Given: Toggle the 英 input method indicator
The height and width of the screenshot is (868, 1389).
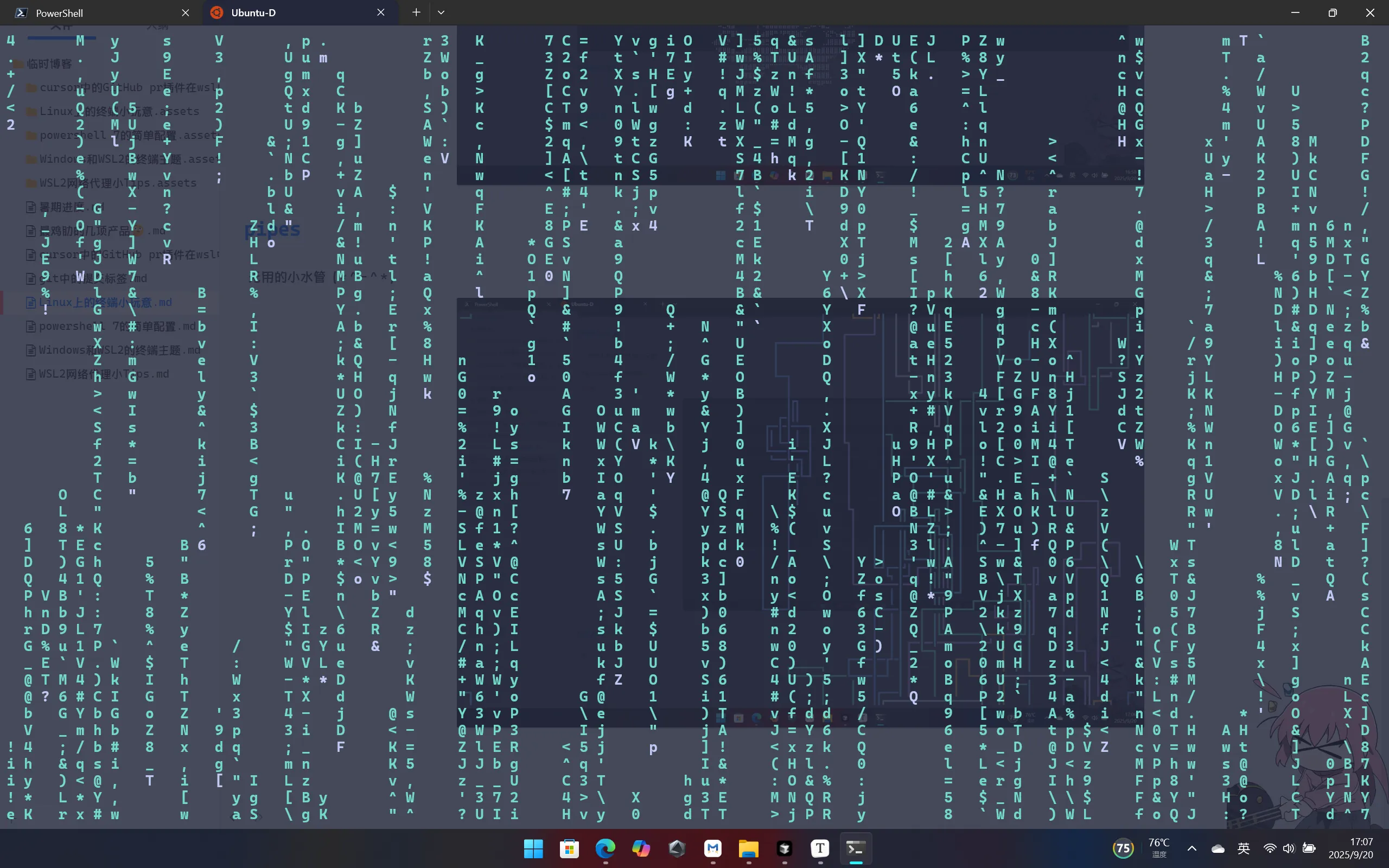Looking at the screenshot, I should pyautogui.click(x=1243, y=848).
